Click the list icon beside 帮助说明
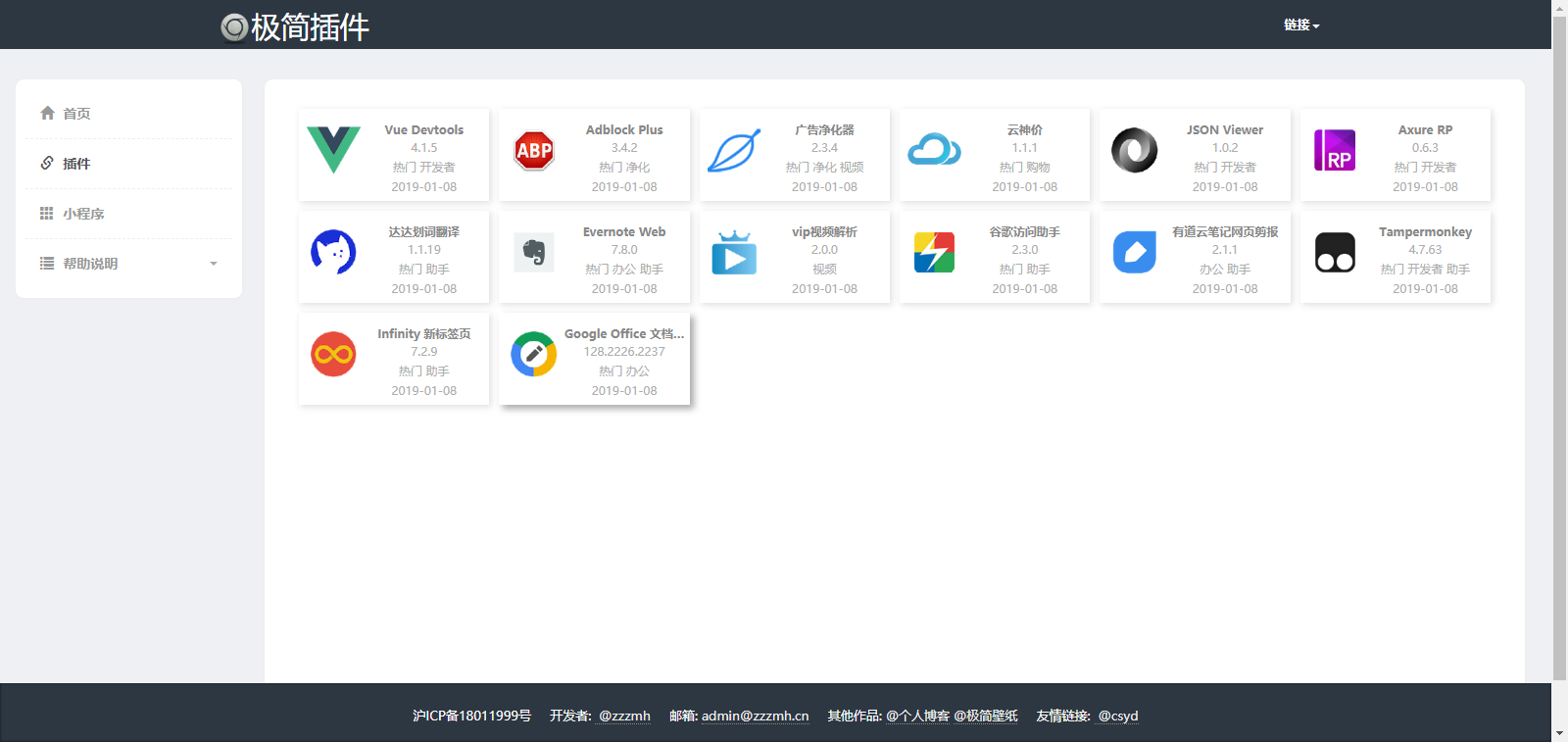This screenshot has width=1568, height=742. [x=47, y=263]
